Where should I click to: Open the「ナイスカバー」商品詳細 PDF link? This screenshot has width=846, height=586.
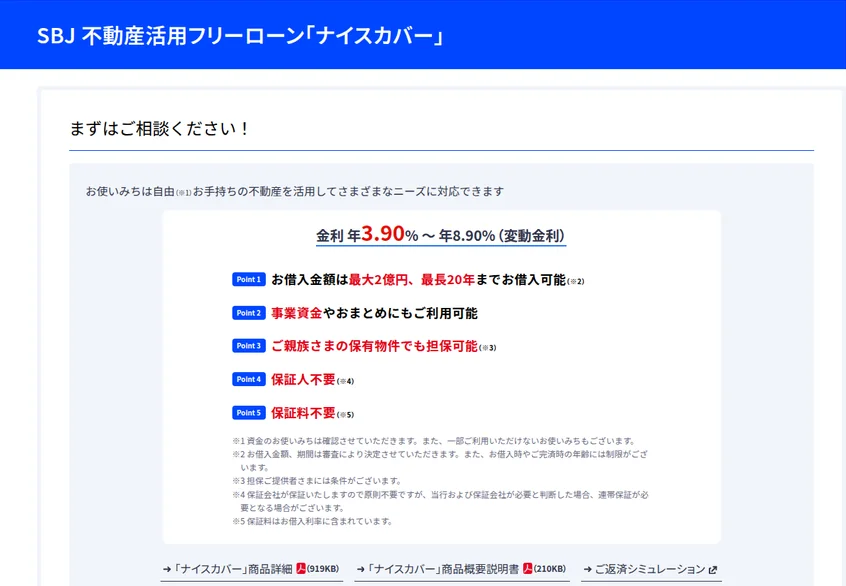pos(251,569)
